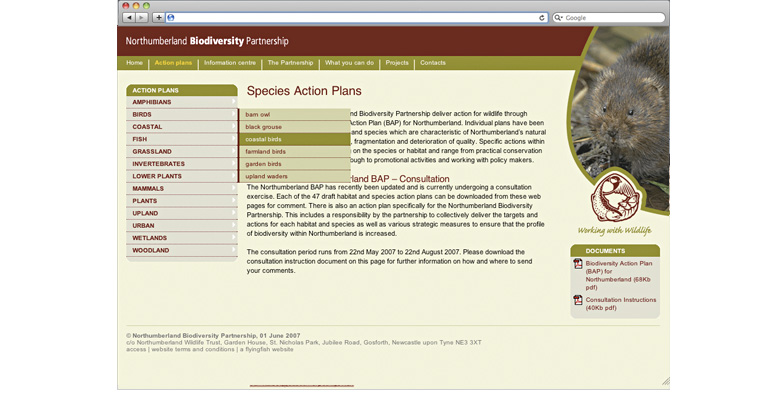Open Biodiversity Action Plan (BAP) PDF link
The image size is (780, 415).
coord(618,275)
